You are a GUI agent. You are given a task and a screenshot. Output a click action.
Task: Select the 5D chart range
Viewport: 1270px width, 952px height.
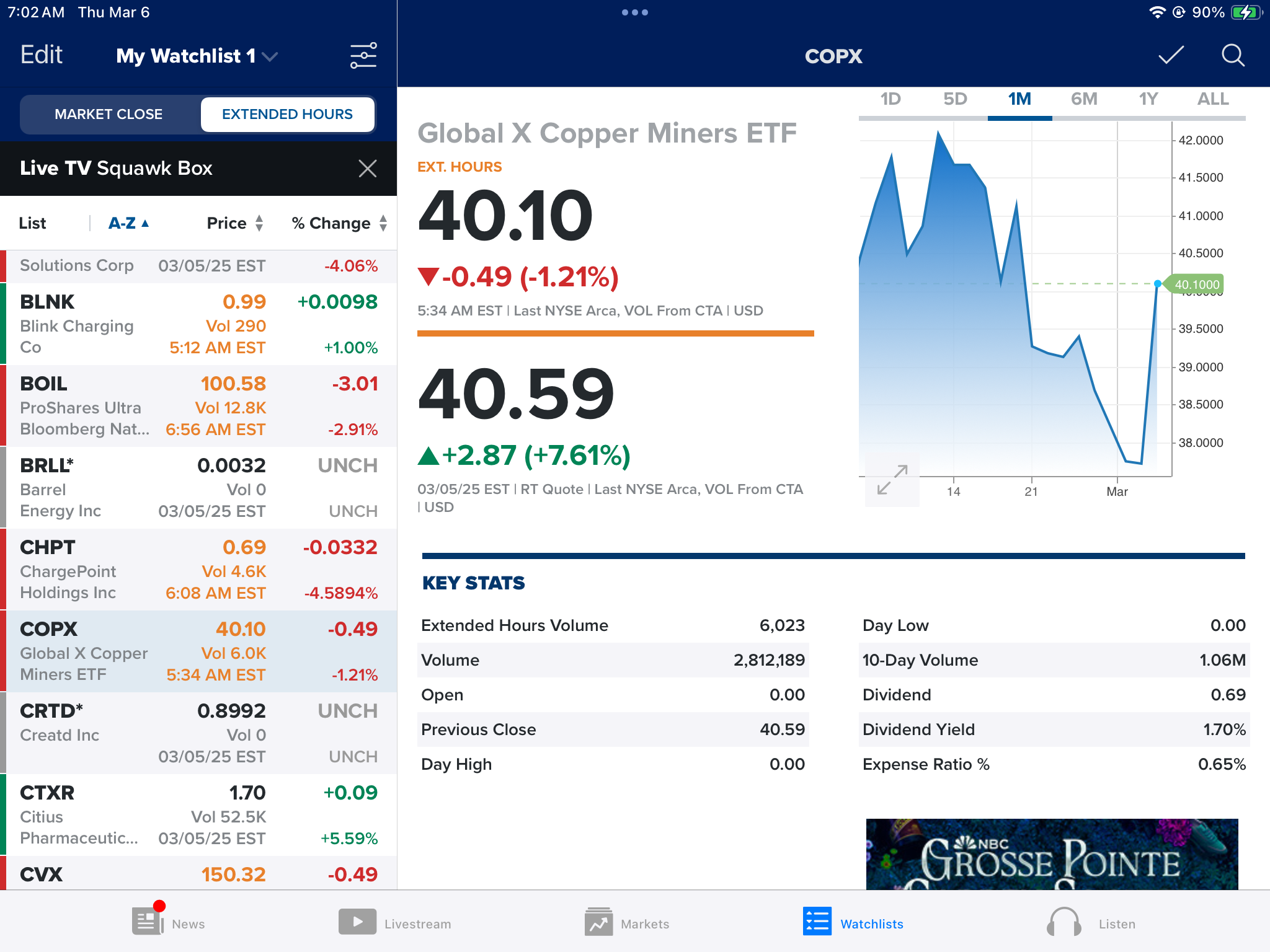click(x=955, y=99)
